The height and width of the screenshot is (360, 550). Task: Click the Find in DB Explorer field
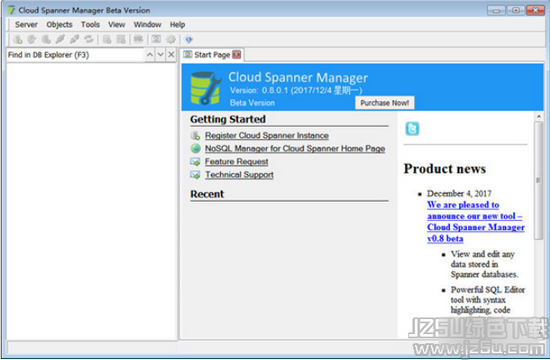(75, 55)
